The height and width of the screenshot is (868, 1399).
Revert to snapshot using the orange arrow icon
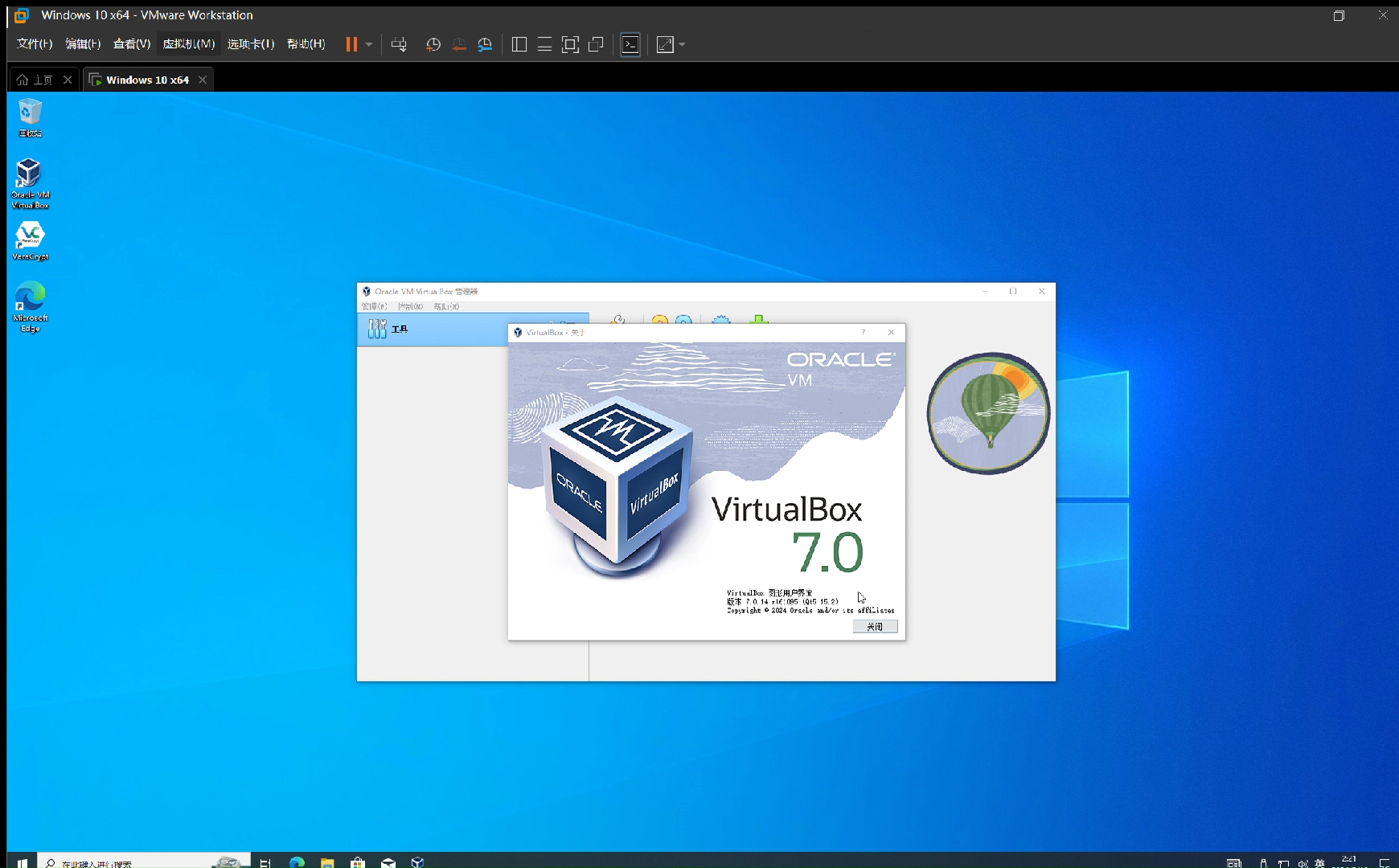459,44
